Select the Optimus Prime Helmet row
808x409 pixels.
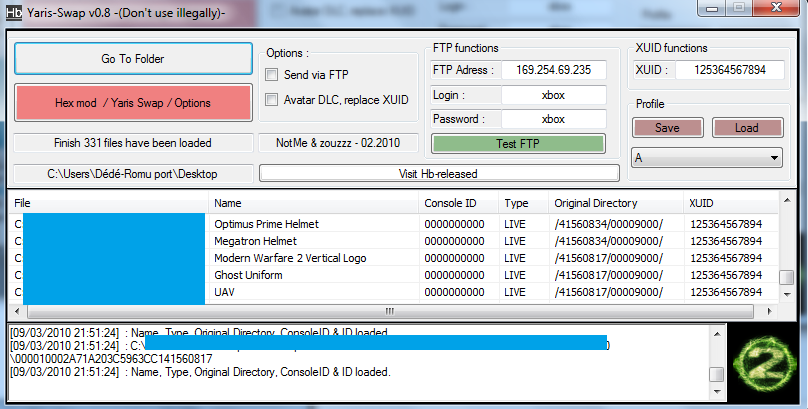click(x=267, y=224)
